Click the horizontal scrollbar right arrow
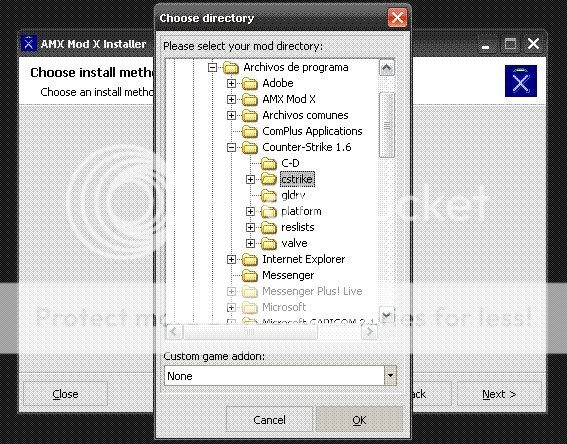The height and width of the screenshot is (444, 567). pos(370,332)
